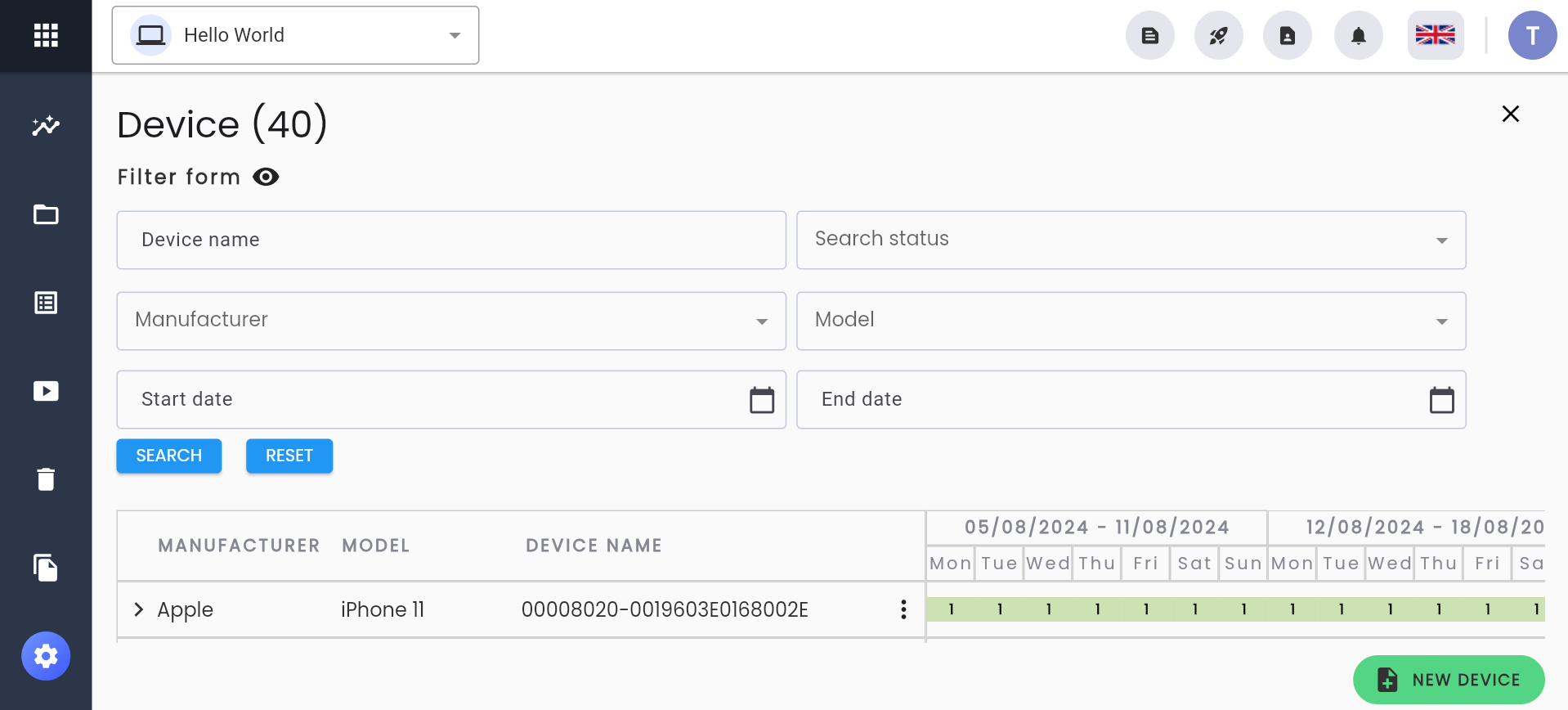The height and width of the screenshot is (710, 1568).
Task: Toggle the Filter form visibility eye
Action: (x=266, y=177)
